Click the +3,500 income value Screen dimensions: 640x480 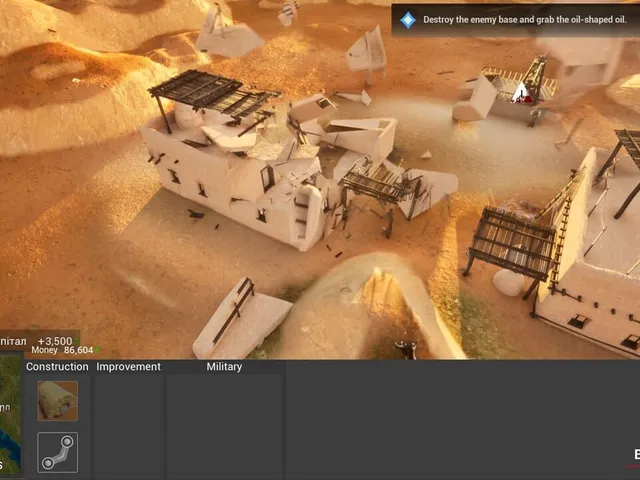click(55, 341)
